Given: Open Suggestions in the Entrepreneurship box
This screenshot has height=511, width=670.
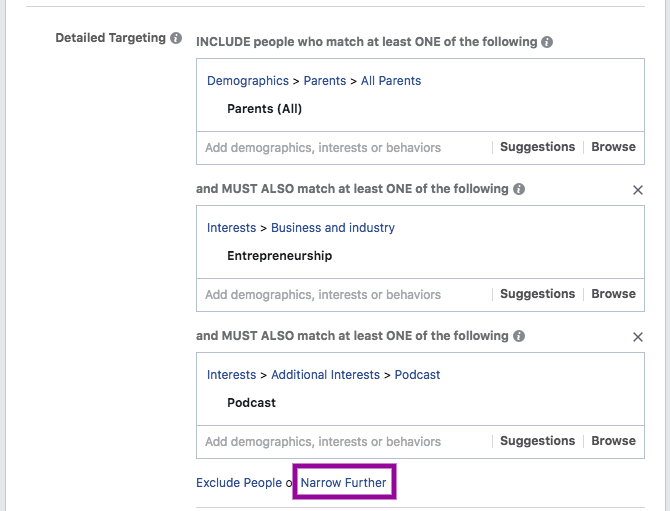Looking at the screenshot, I should point(538,294).
